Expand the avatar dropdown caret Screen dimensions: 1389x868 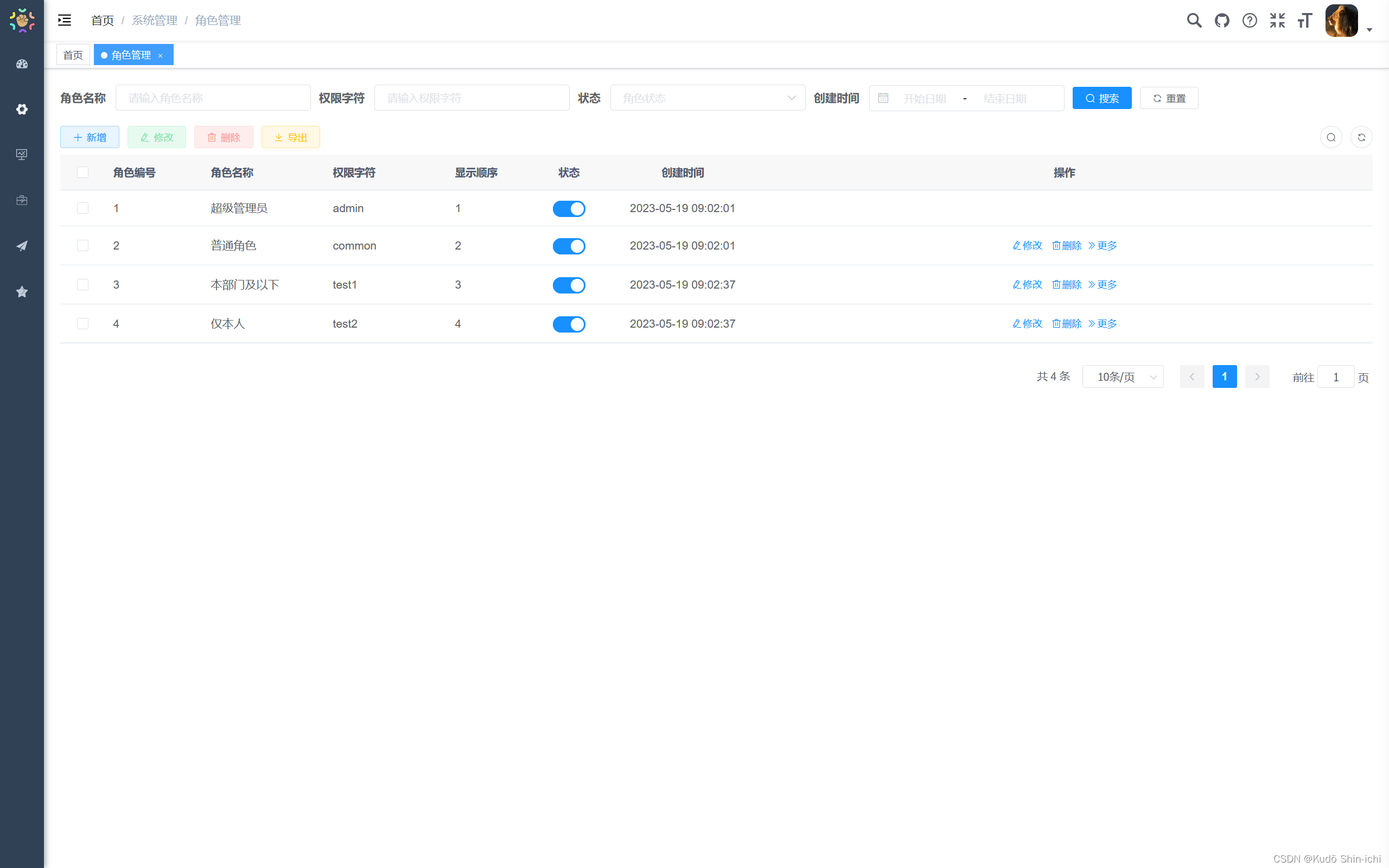1369,30
